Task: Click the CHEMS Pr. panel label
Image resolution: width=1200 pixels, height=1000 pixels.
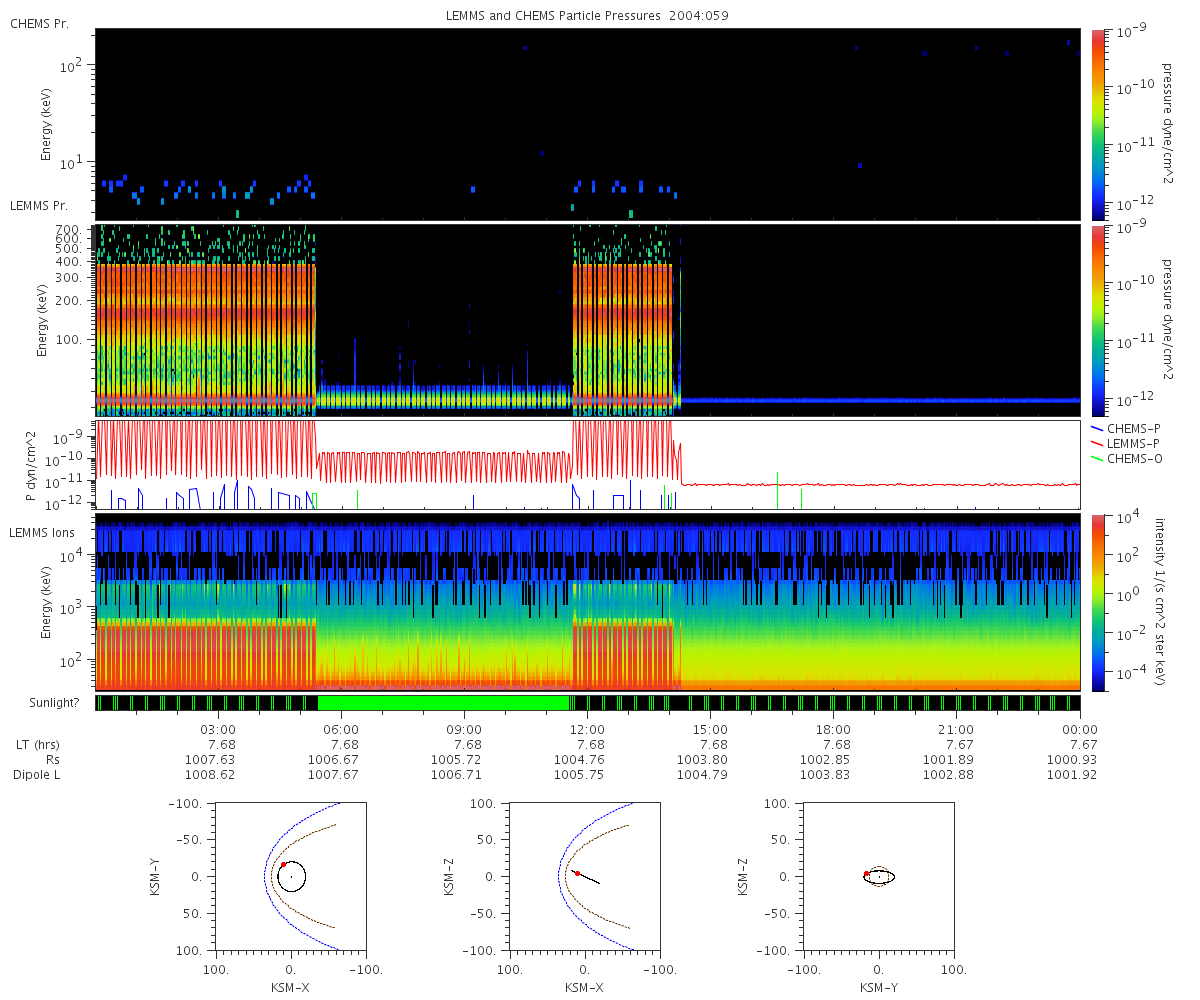Action: coord(39,24)
